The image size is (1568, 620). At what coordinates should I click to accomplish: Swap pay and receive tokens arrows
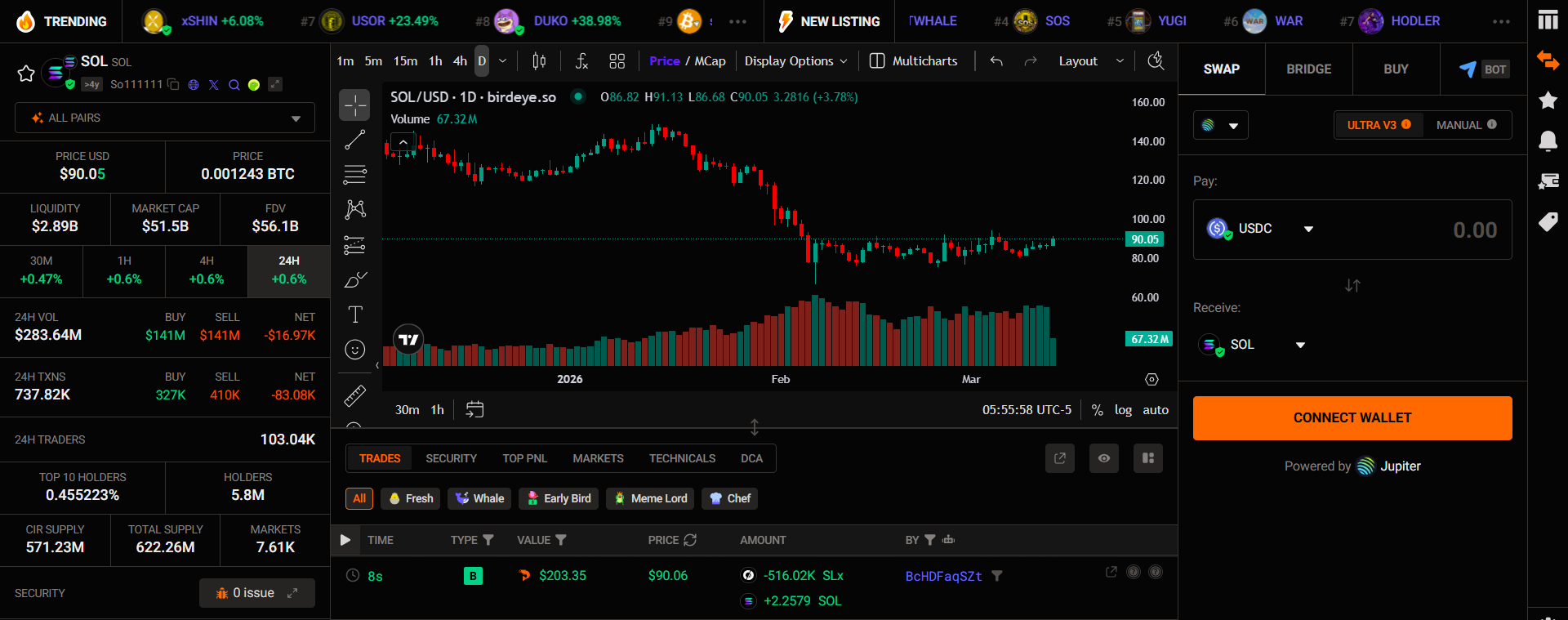(x=1352, y=285)
